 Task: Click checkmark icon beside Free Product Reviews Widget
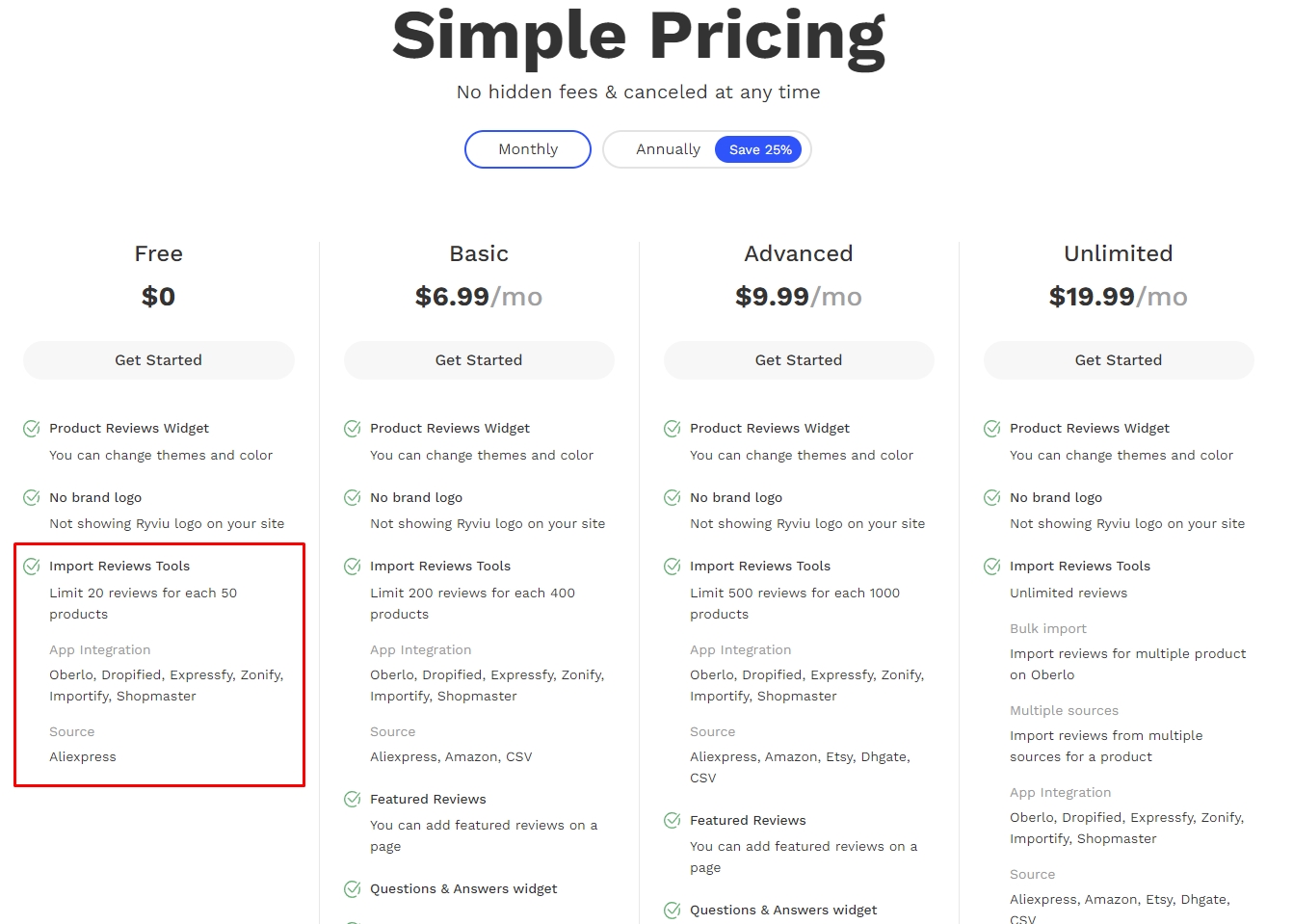pyautogui.click(x=32, y=429)
